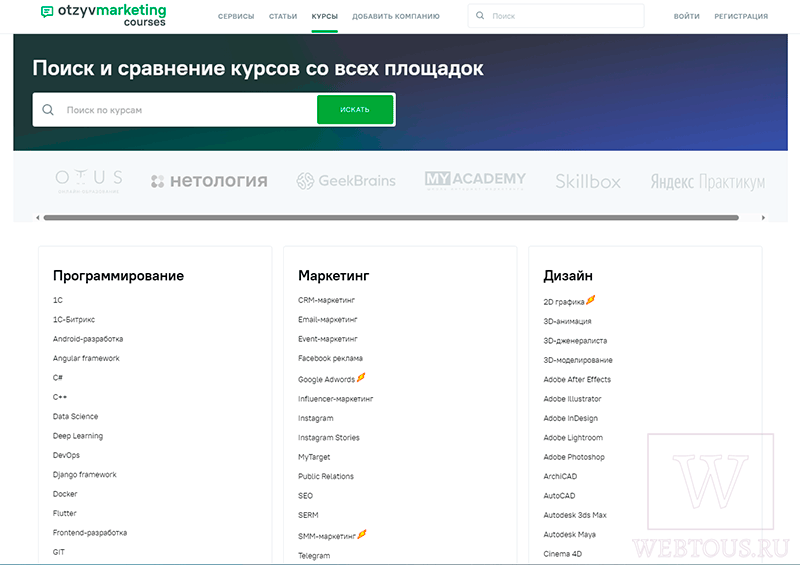Screen dimensions: 800x565
Task: Open the Сервисы menu item
Action: [236, 16]
